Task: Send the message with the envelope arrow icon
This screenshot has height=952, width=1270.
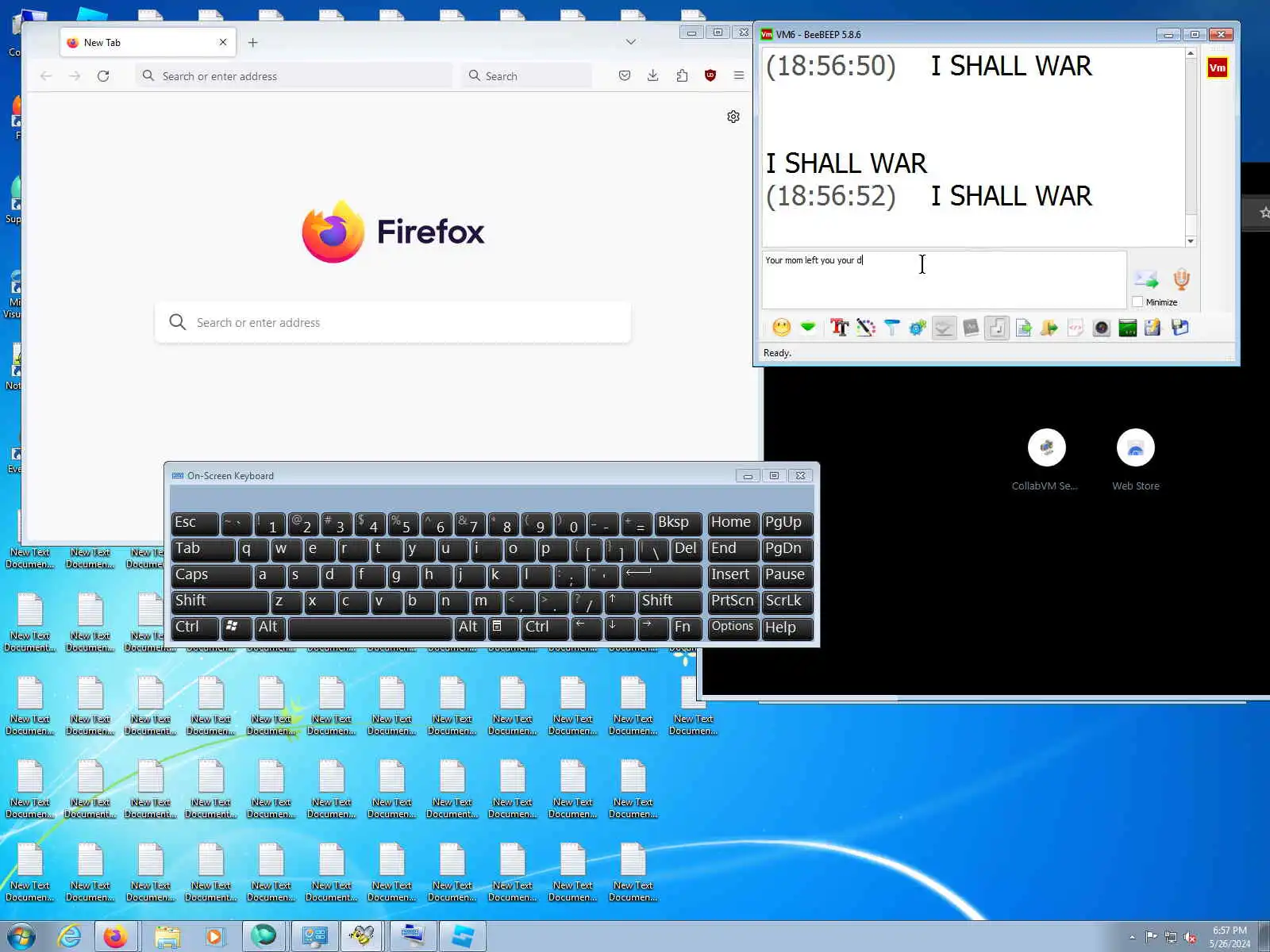Action: click(x=1145, y=278)
